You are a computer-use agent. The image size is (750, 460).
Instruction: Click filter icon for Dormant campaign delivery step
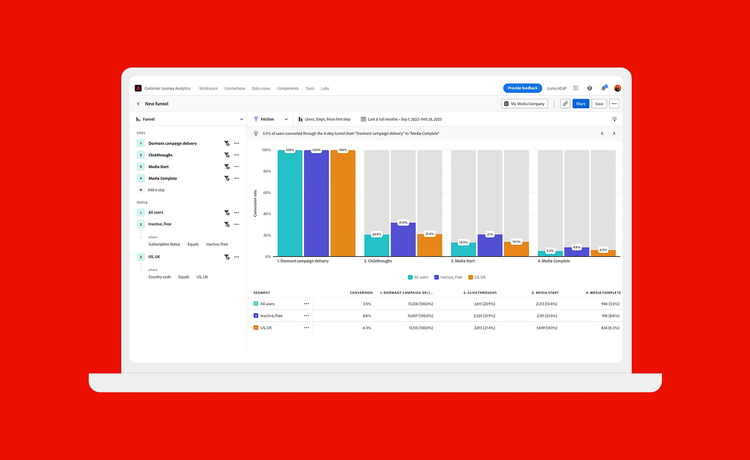227,143
